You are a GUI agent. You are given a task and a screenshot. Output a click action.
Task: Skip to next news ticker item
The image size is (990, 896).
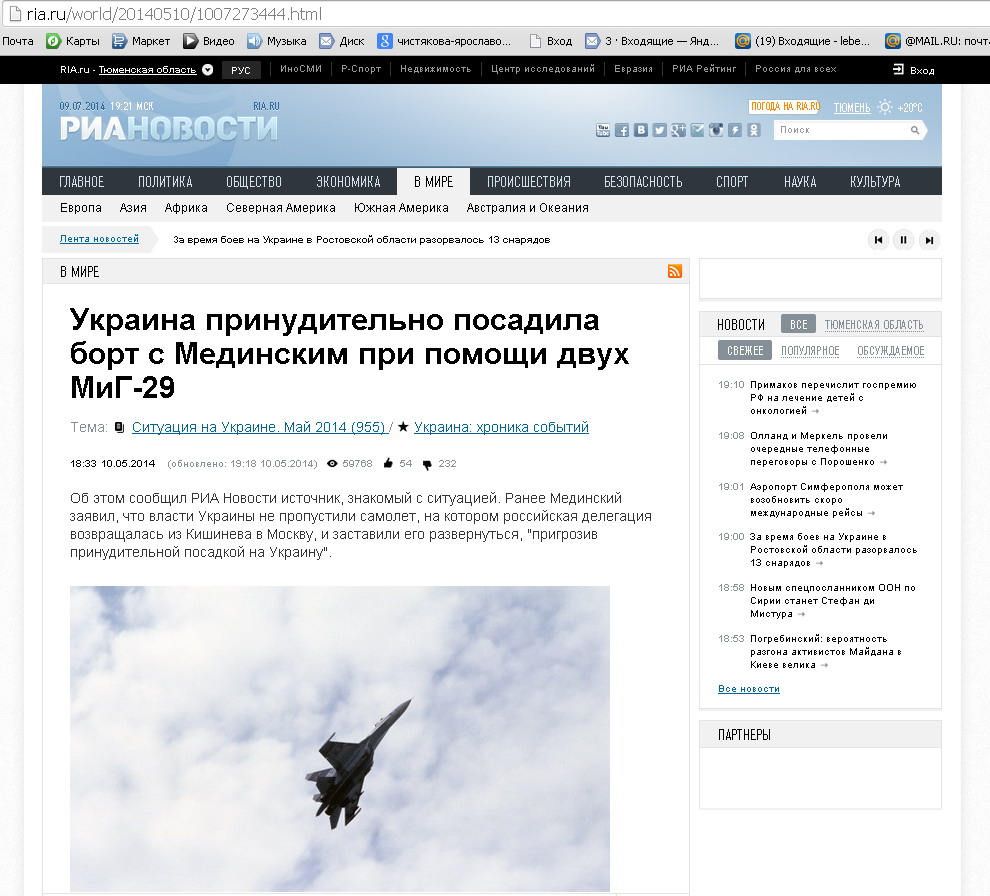[x=929, y=240]
